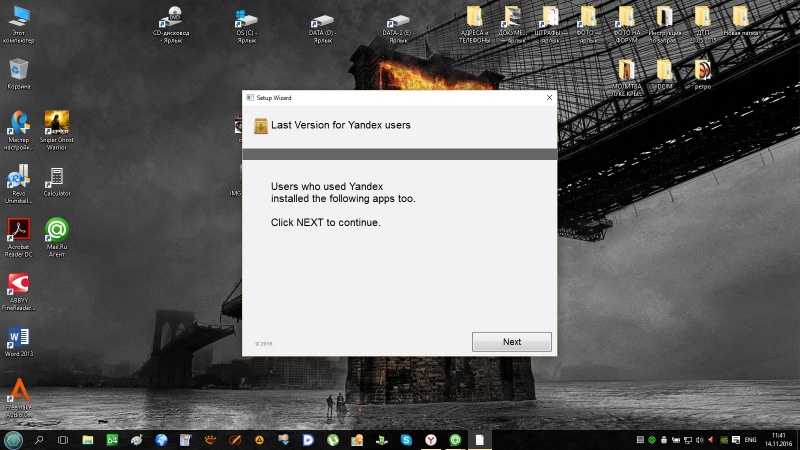Open the green 64 app on taskbar

click(x=112, y=440)
